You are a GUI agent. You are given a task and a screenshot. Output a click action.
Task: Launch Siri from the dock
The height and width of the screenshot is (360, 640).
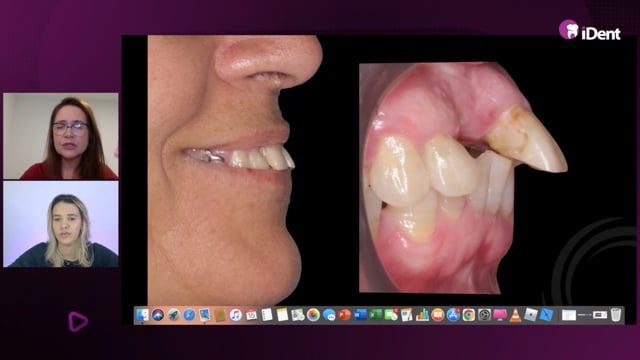pyautogui.click(x=158, y=315)
